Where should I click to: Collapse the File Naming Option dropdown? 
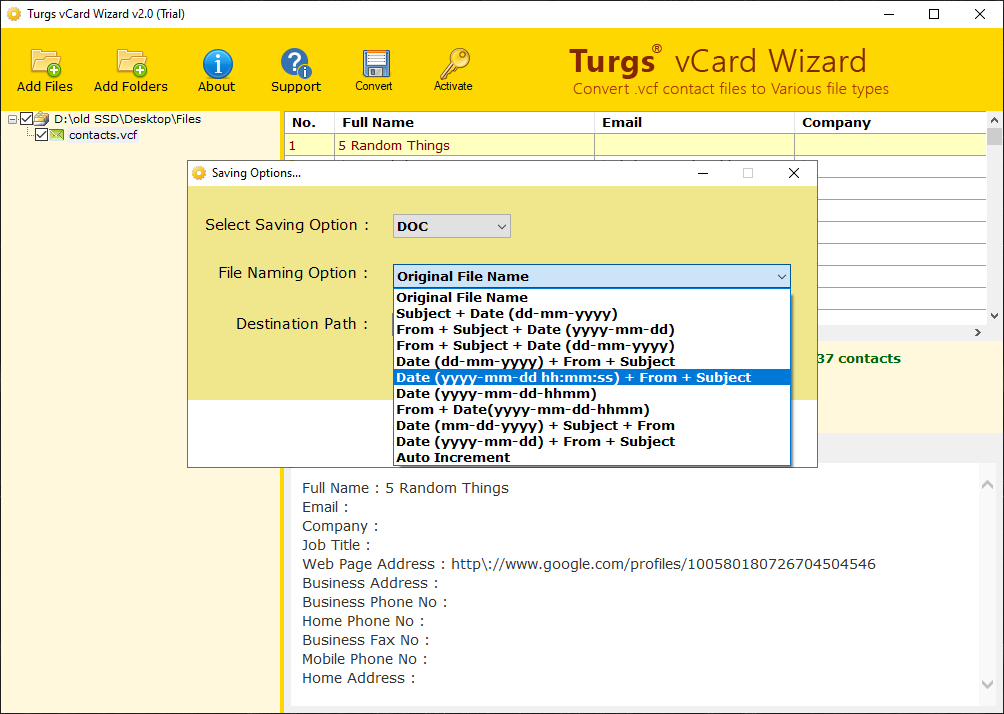(781, 277)
